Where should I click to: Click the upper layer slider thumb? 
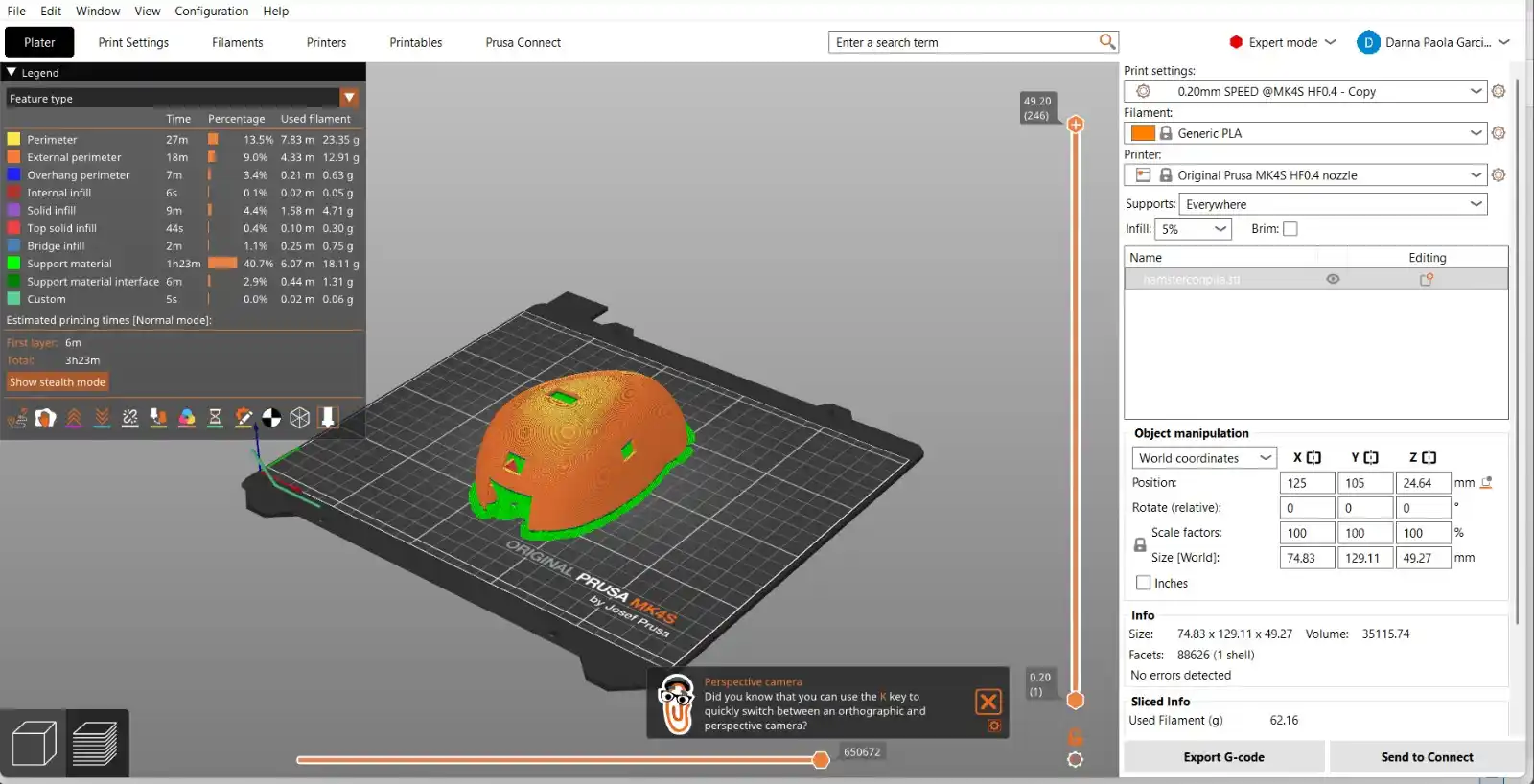(x=1076, y=125)
